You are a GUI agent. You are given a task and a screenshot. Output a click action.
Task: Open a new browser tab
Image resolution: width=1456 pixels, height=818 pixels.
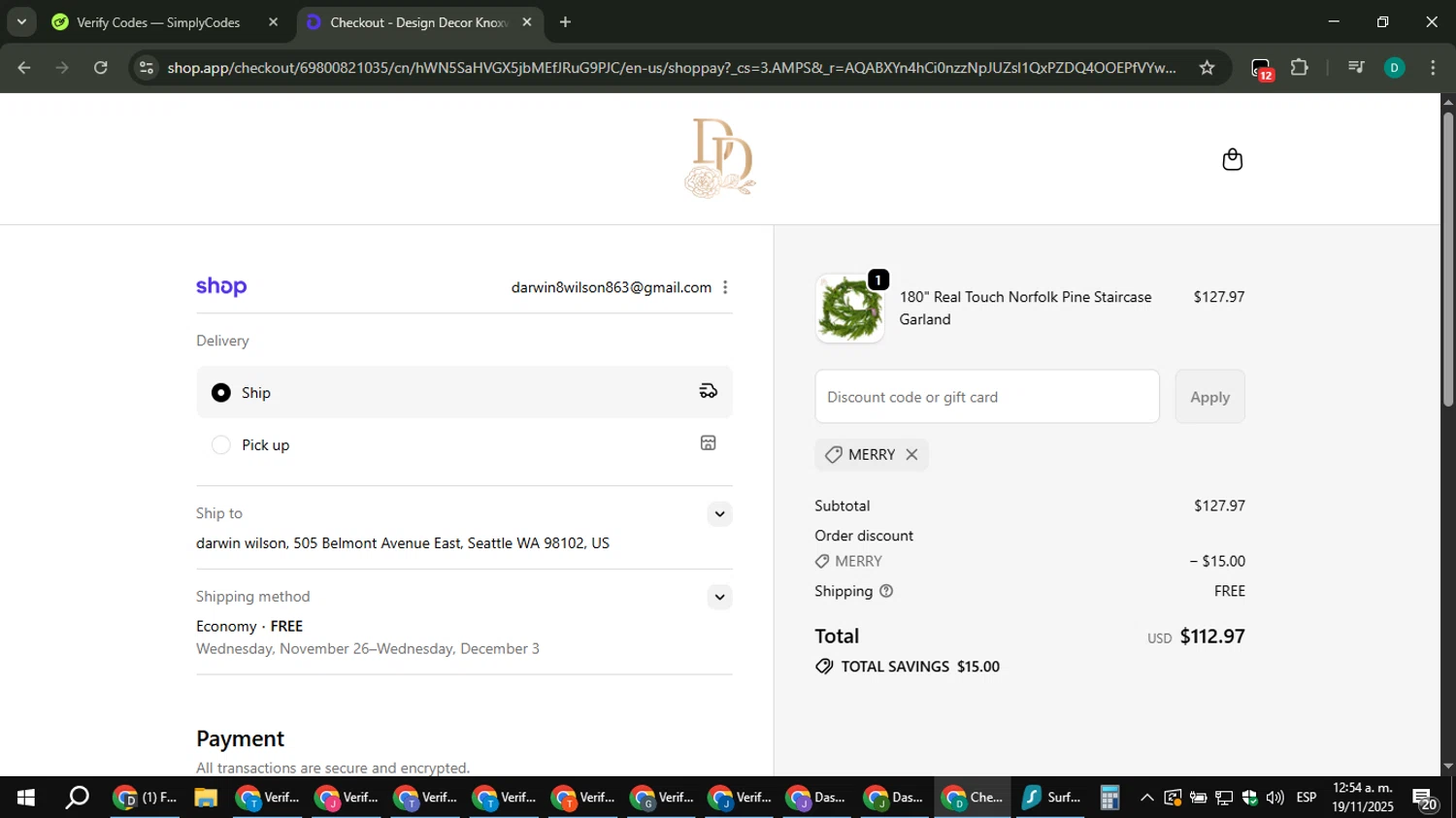[565, 21]
